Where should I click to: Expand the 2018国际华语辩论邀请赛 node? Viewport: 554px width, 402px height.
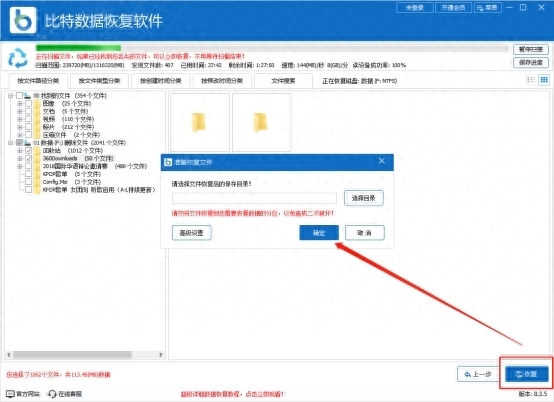(x=20, y=166)
